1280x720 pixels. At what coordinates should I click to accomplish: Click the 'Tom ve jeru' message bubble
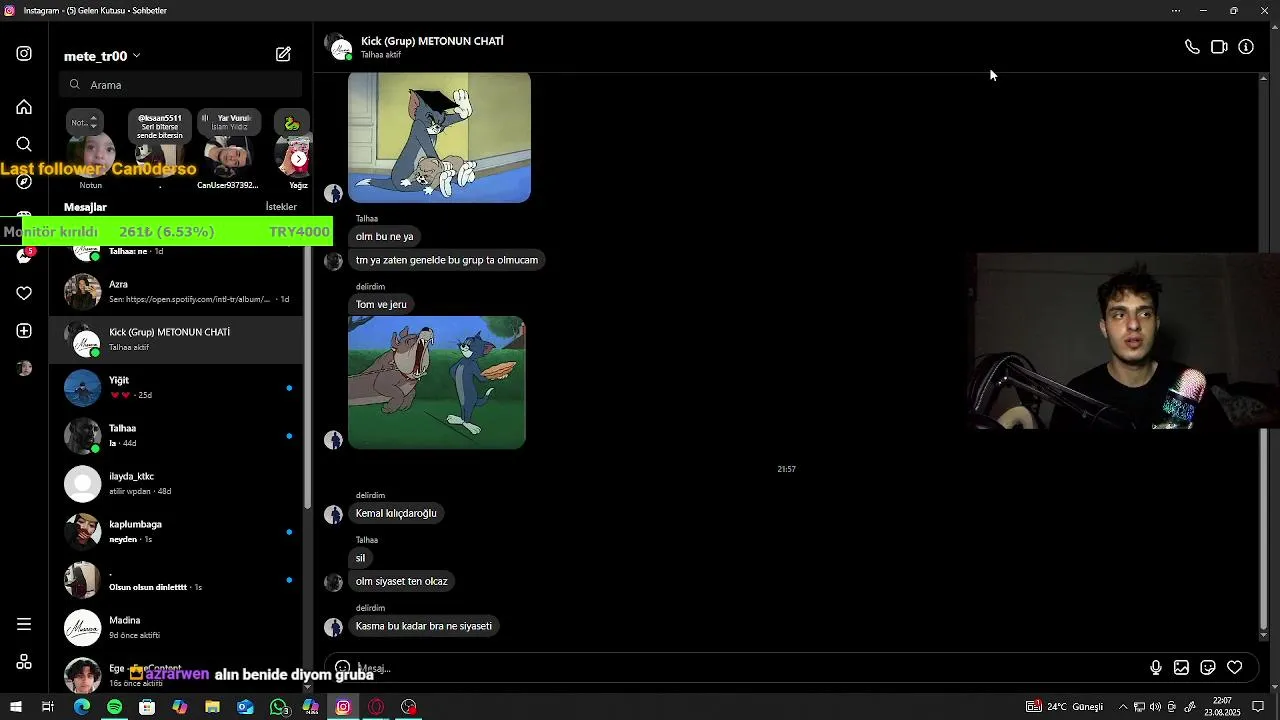[381, 305]
